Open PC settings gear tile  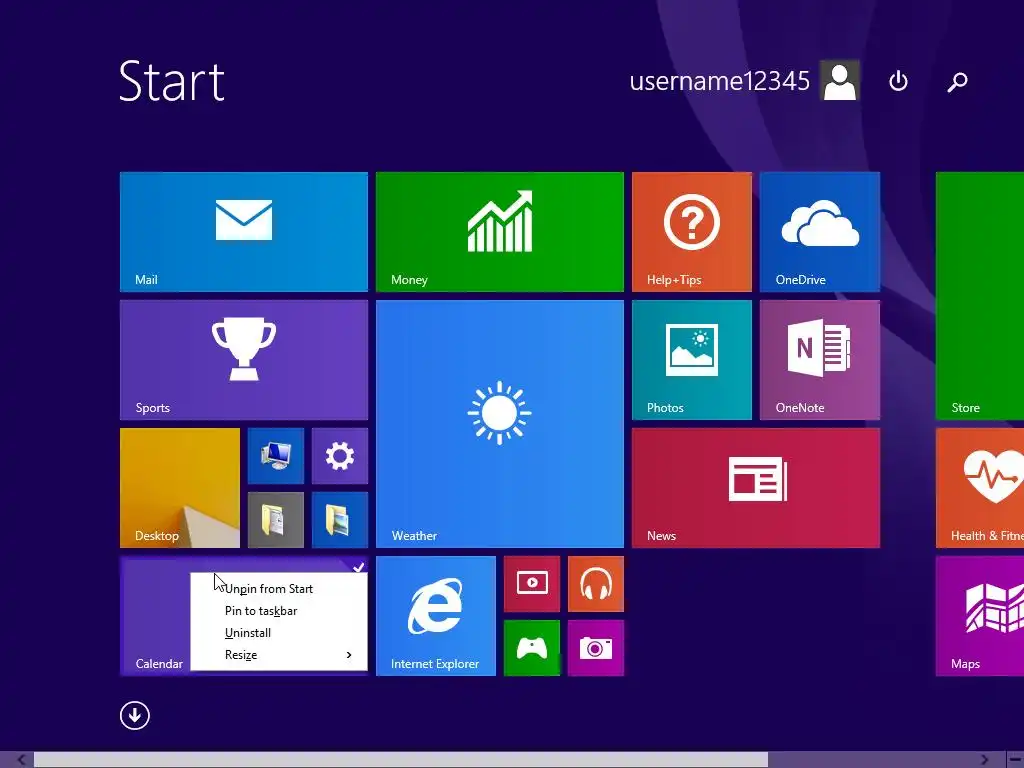340,456
